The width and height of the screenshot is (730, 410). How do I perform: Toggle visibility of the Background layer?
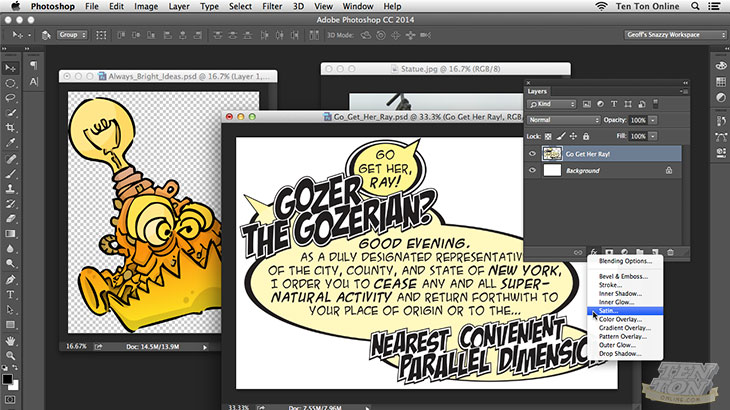pyautogui.click(x=532, y=171)
